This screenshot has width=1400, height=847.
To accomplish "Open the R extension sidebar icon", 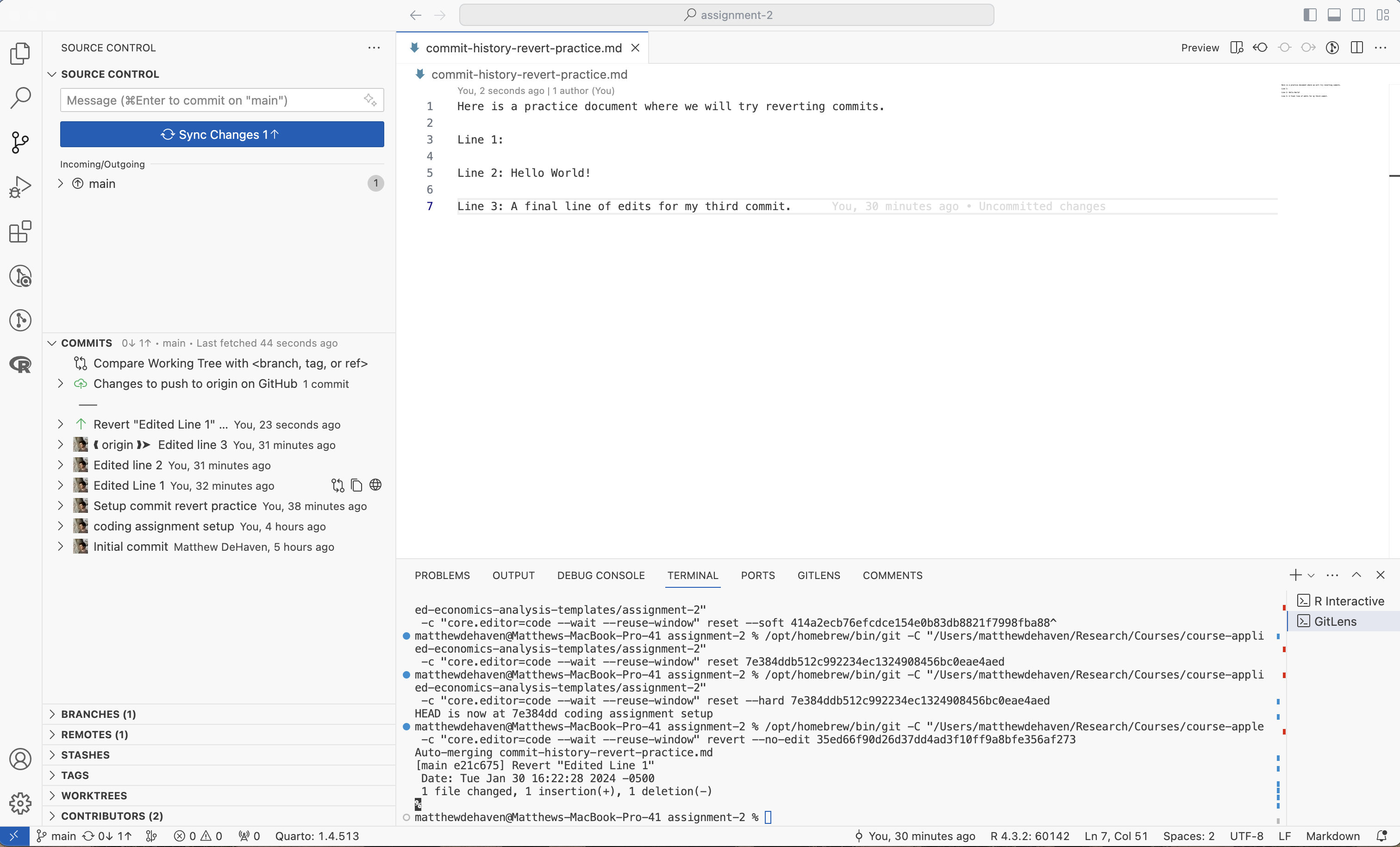I will 20,364.
